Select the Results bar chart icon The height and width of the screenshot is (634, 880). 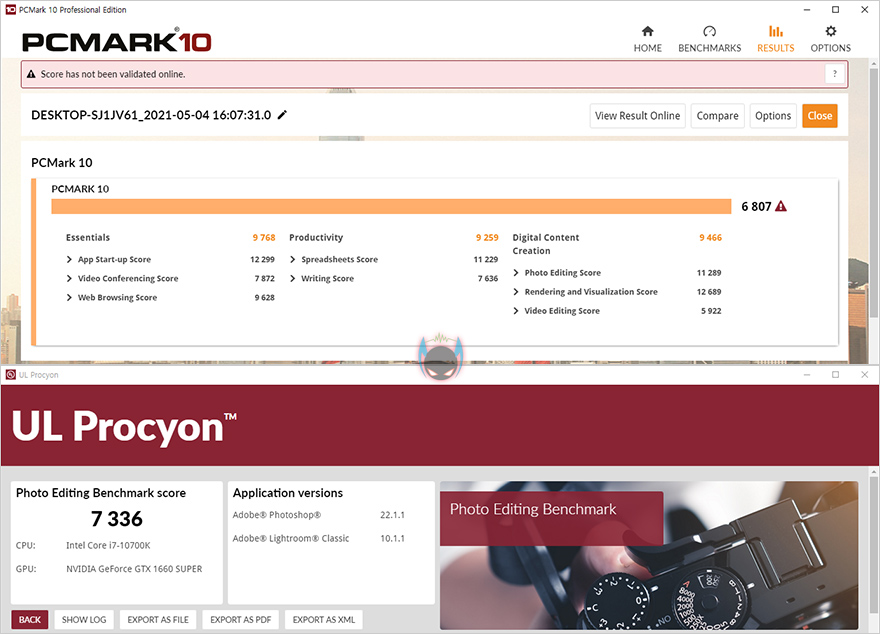coord(776,31)
